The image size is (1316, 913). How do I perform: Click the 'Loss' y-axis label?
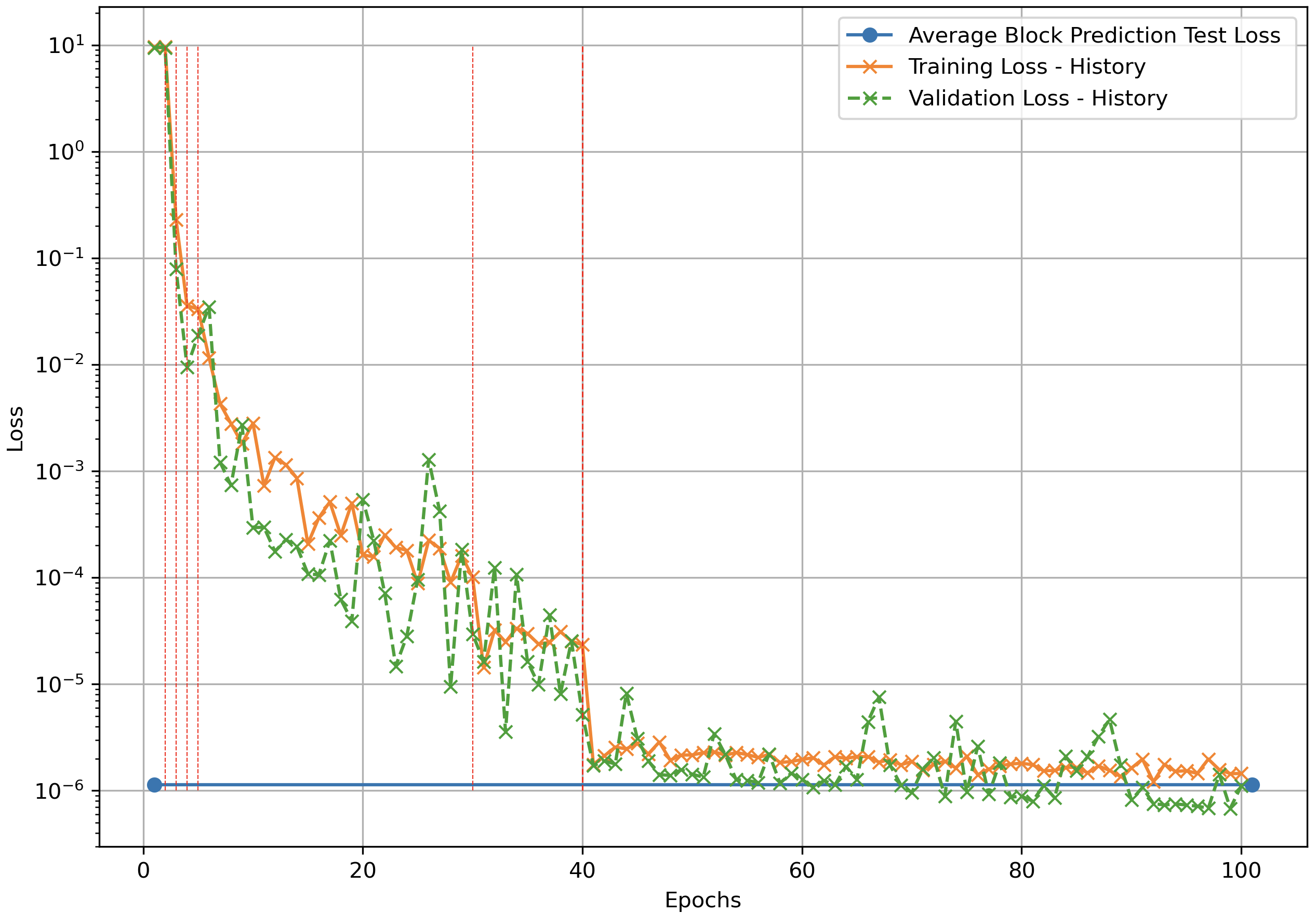[x=16, y=429]
